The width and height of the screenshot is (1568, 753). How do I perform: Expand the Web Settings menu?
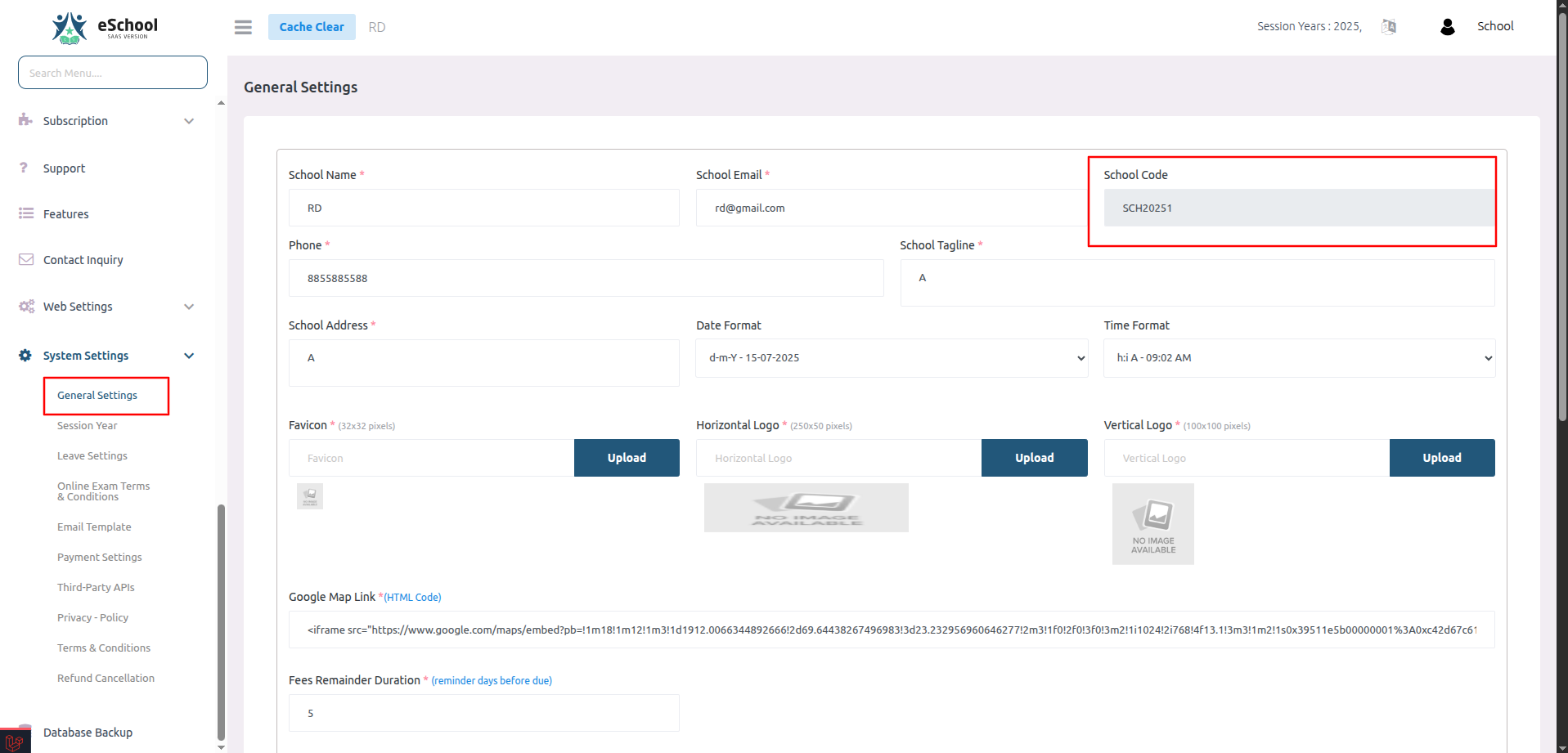[78, 306]
